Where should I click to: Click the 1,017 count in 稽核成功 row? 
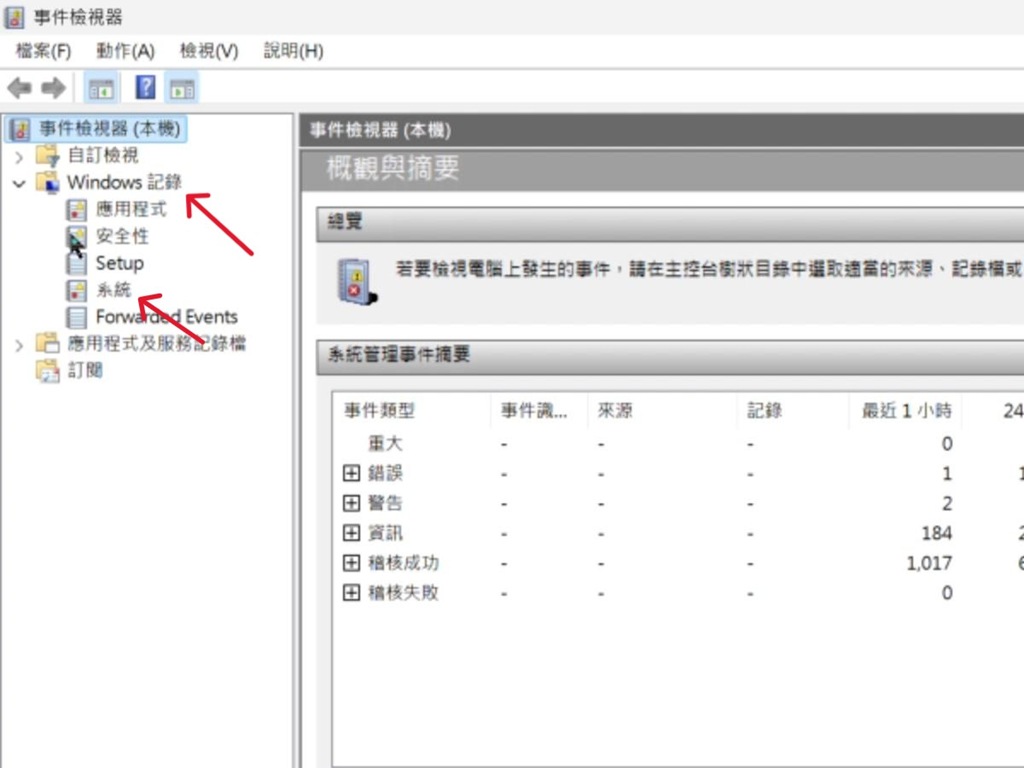929,564
